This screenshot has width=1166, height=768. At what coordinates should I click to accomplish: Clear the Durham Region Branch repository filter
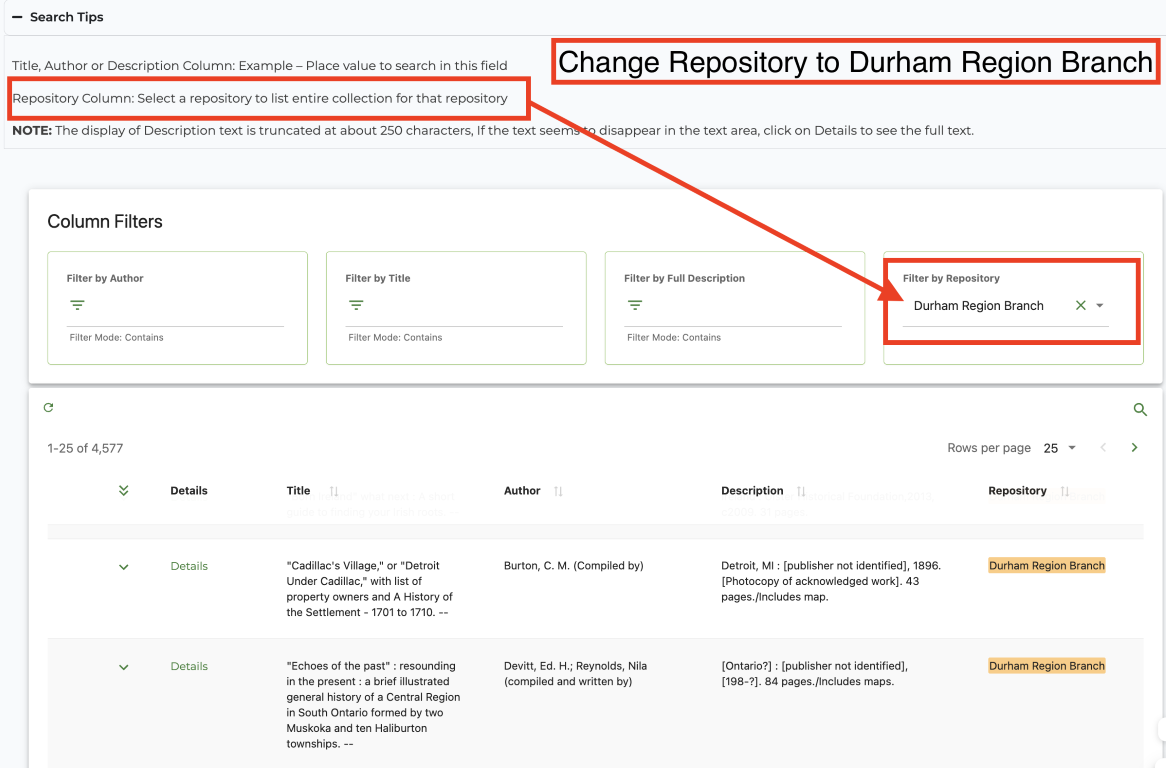(1080, 305)
